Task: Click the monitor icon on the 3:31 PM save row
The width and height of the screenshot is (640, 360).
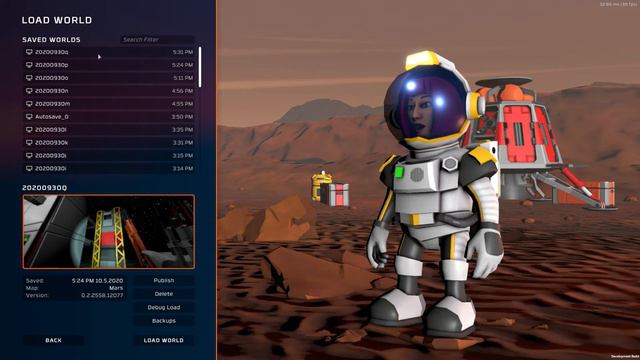Action: [29, 143]
